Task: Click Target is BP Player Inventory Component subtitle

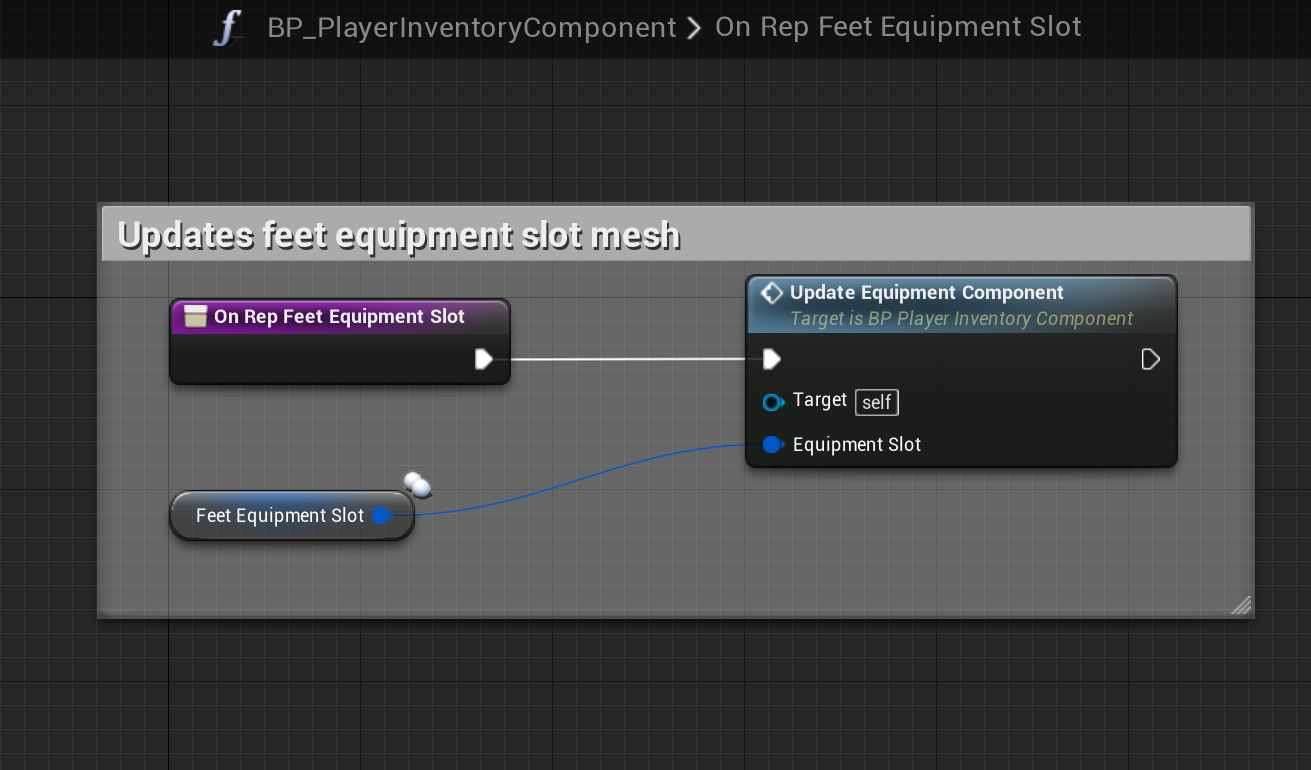Action: coord(961,319)
